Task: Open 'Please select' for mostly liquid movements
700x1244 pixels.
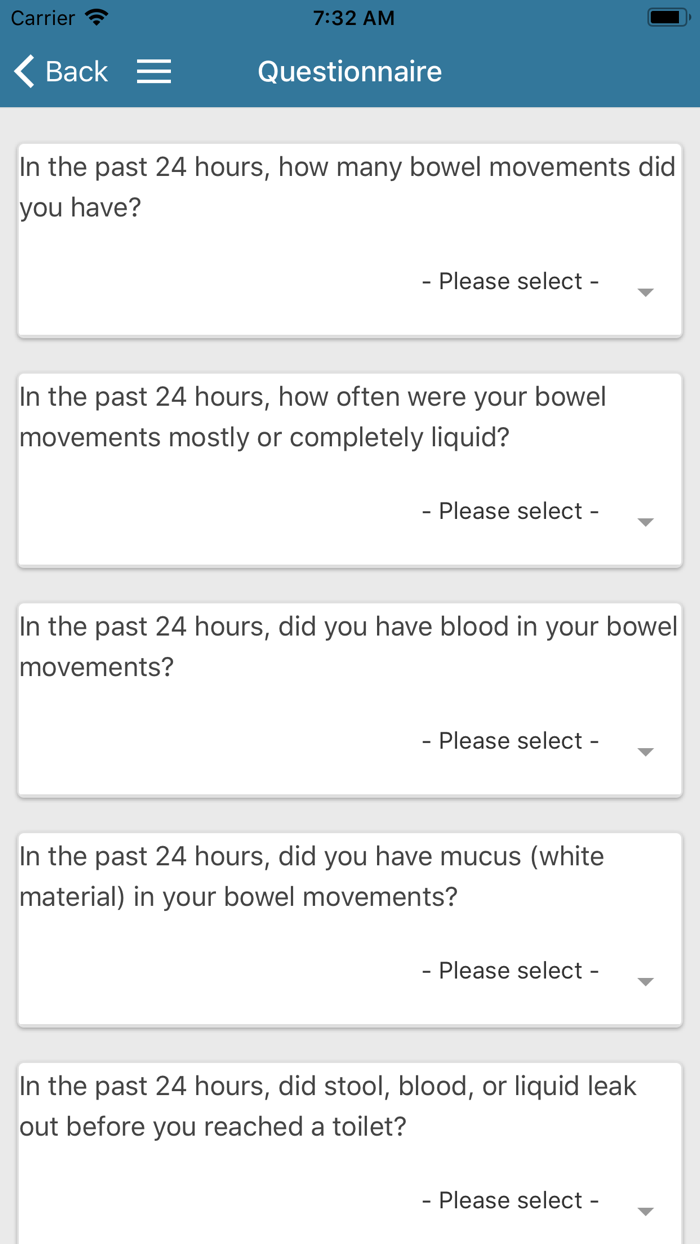Action: (510, 511)
